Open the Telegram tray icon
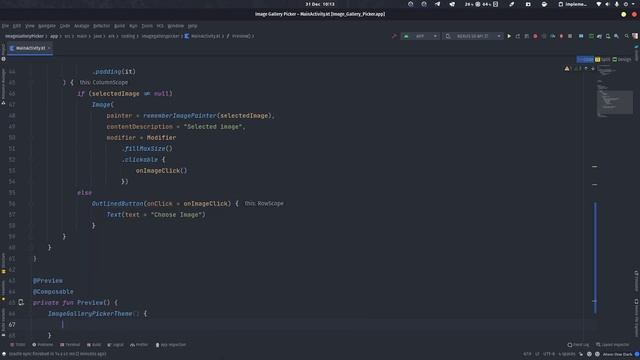 438,4
